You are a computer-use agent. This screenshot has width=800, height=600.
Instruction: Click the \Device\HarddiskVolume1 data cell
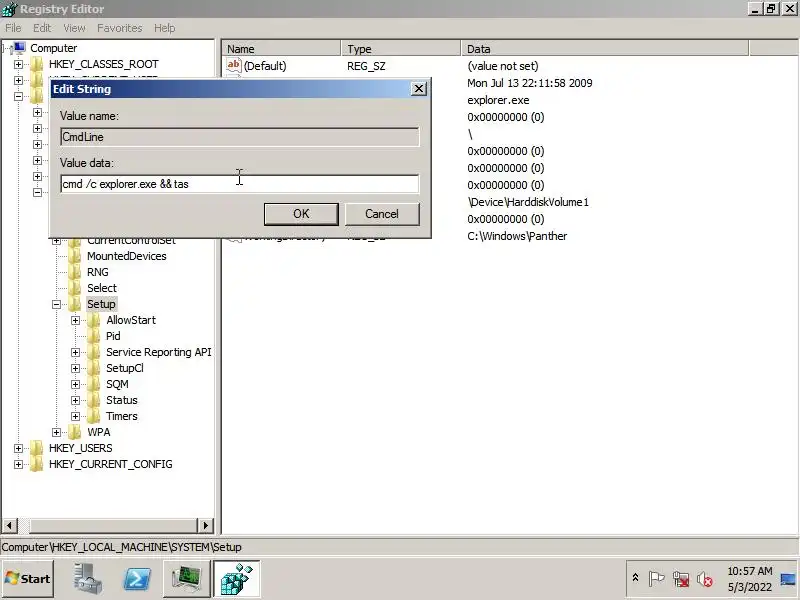(x=528, y=202)
